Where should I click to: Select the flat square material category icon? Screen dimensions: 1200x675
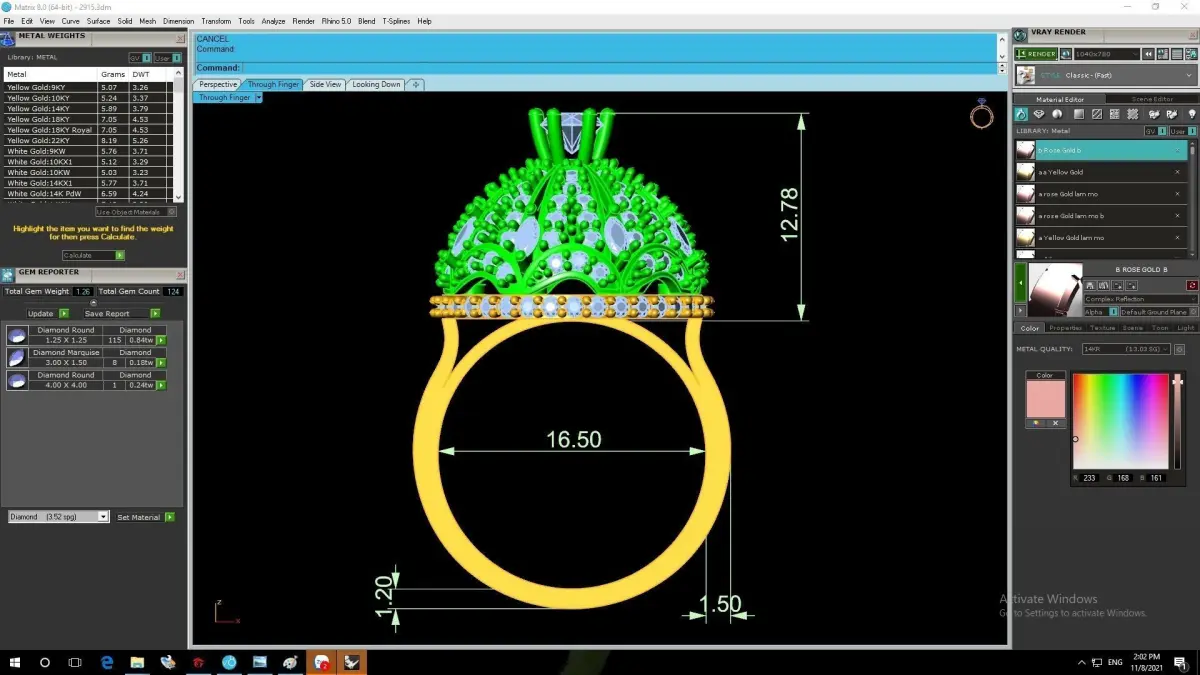1079,115
